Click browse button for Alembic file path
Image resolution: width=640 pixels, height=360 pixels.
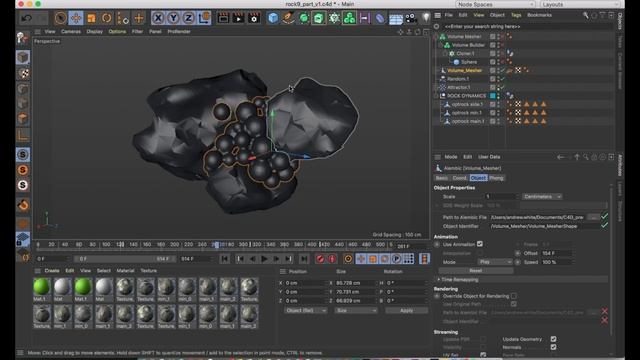click(x=593, y=217)
